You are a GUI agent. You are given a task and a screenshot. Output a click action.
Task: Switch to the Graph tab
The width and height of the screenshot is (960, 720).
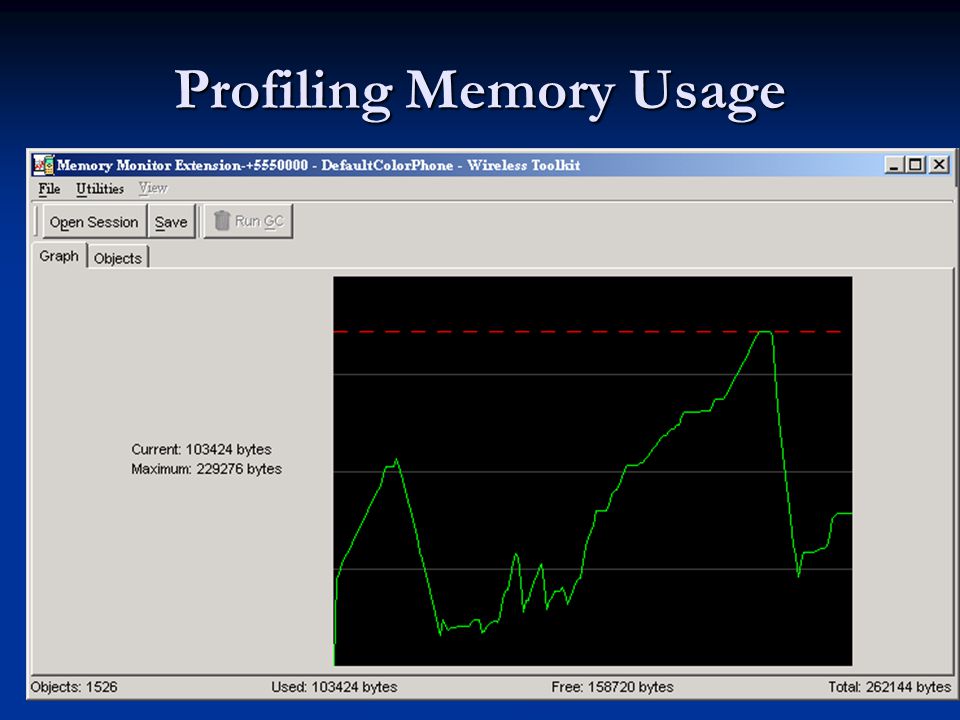(x=59, y=256)
